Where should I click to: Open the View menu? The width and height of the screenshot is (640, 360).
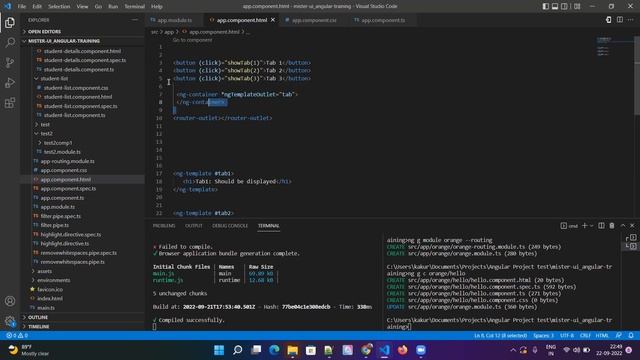click(x=82, y=7)
